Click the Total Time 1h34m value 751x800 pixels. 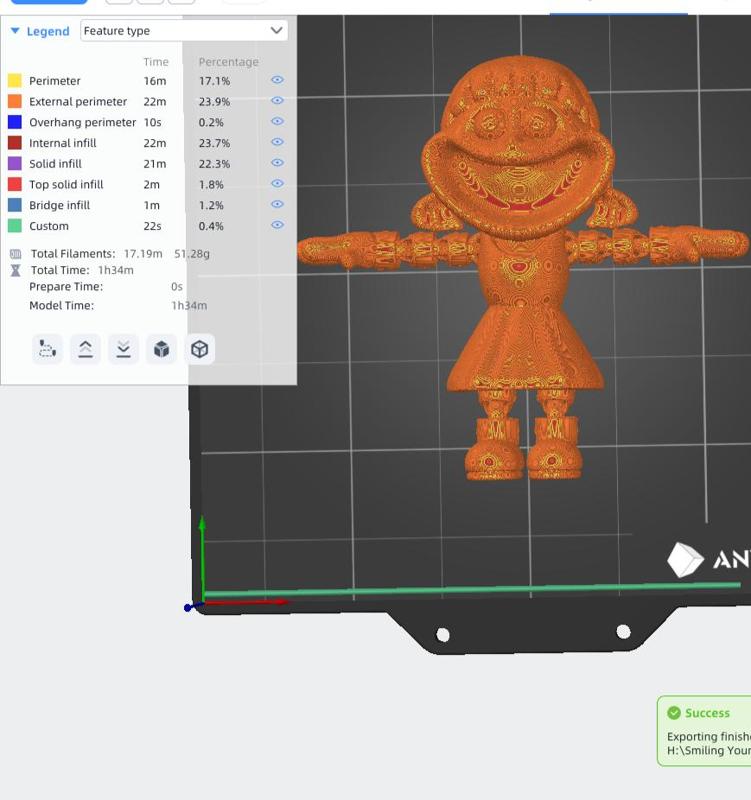tap(116, 270)
